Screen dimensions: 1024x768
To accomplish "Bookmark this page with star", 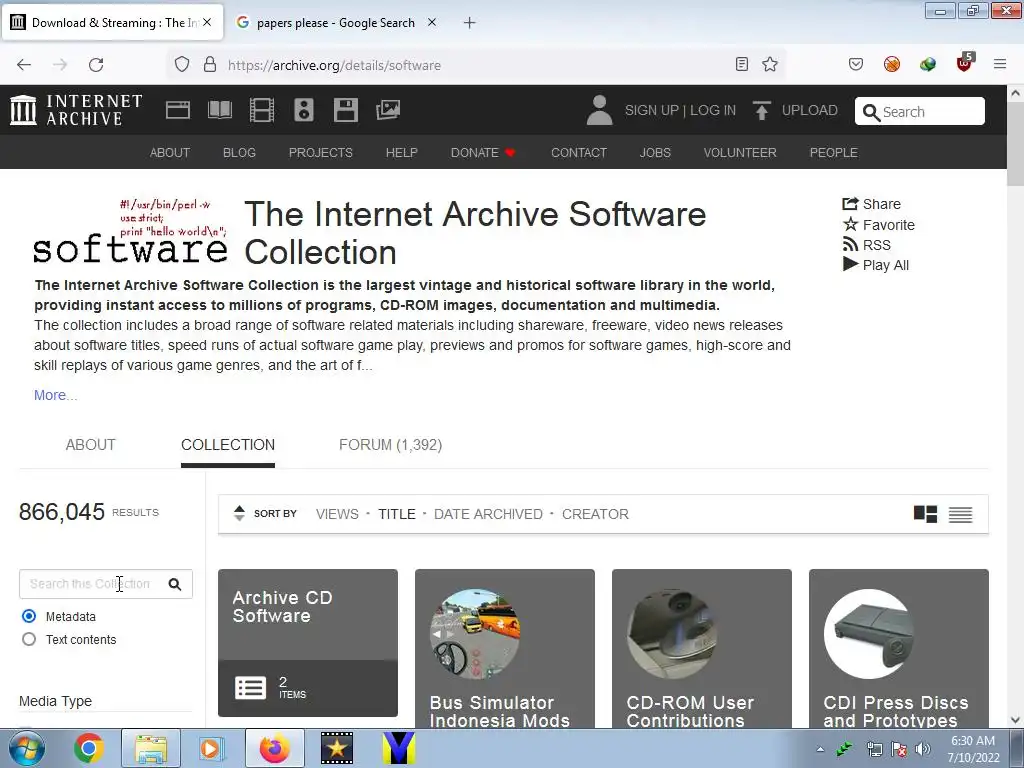I will [770, 64].
